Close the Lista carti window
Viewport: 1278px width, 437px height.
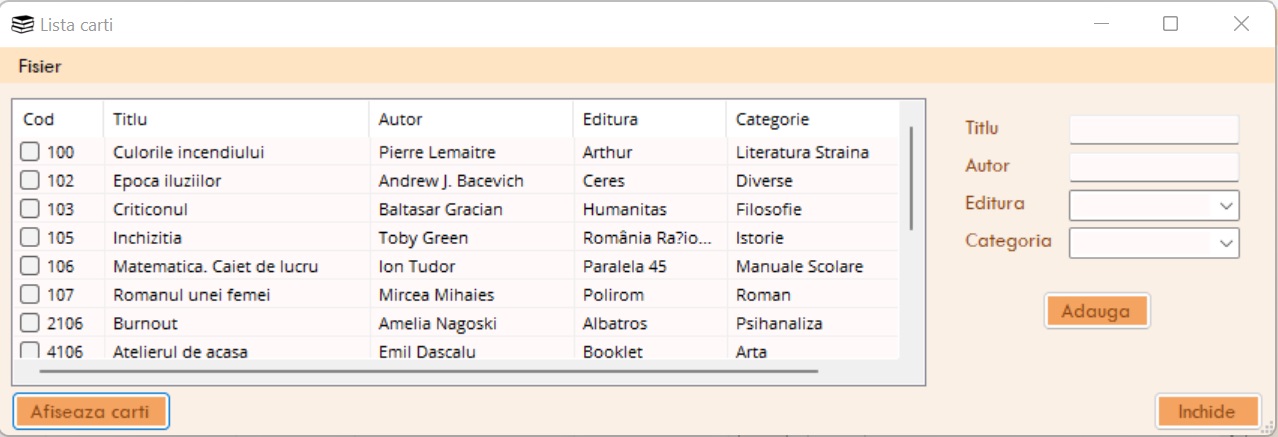1241,24
